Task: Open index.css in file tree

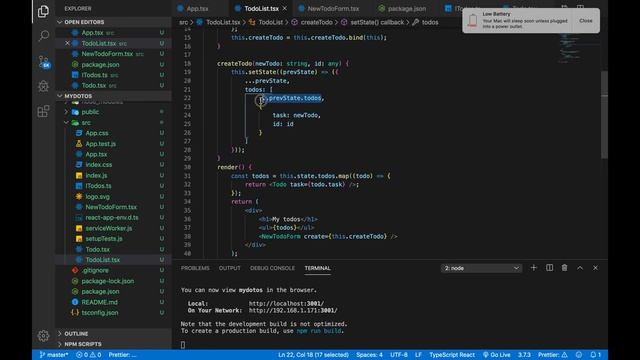Action: (x=98, y=165)
